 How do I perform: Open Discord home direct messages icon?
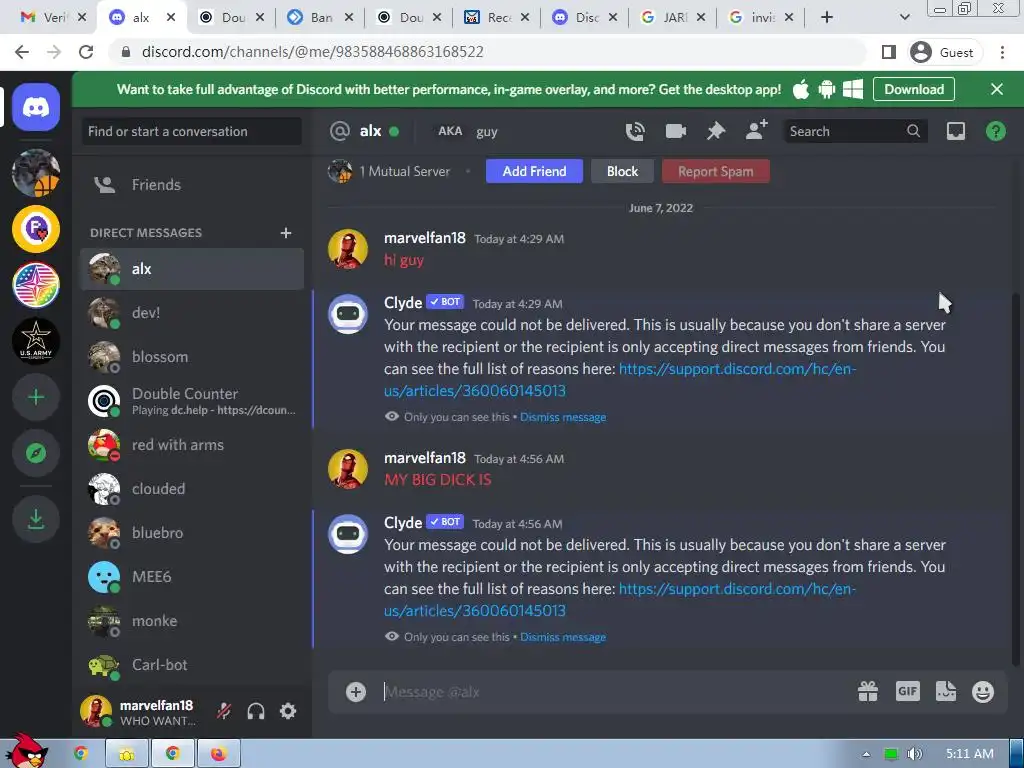point(36,106)
